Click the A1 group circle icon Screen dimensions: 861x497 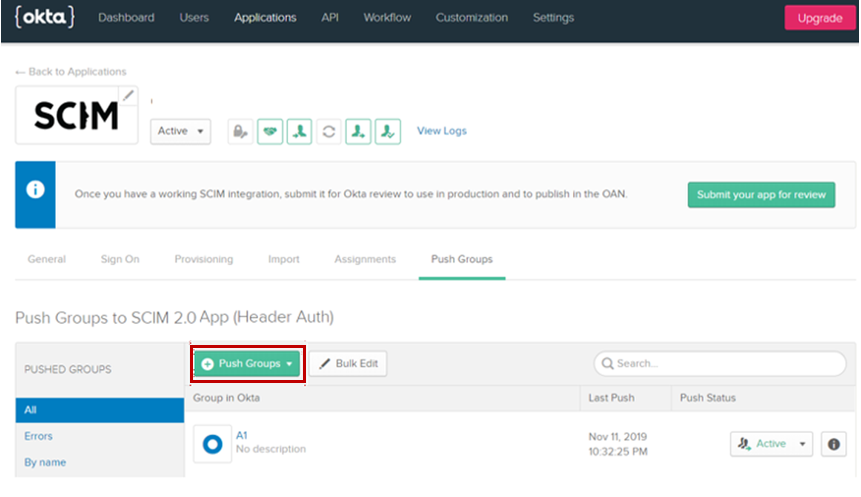coord(212,444)
